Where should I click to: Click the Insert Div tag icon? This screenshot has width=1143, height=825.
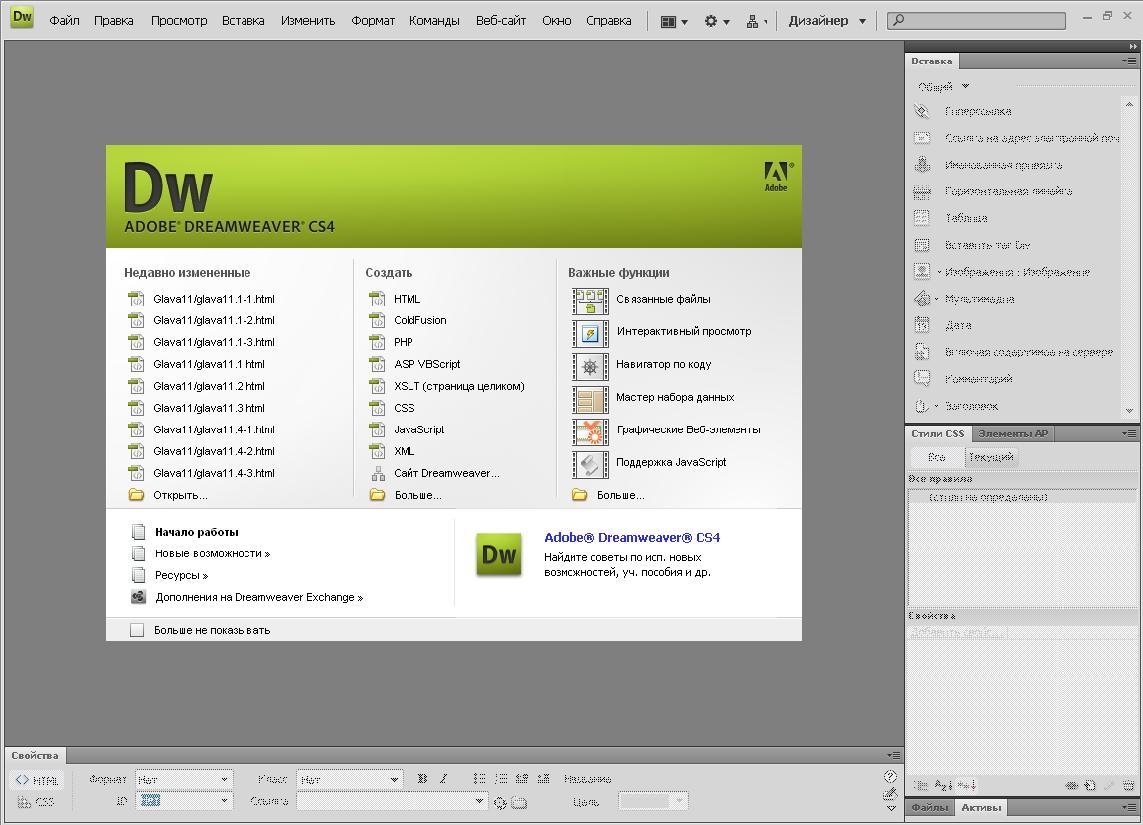click(x=922, y=245)
